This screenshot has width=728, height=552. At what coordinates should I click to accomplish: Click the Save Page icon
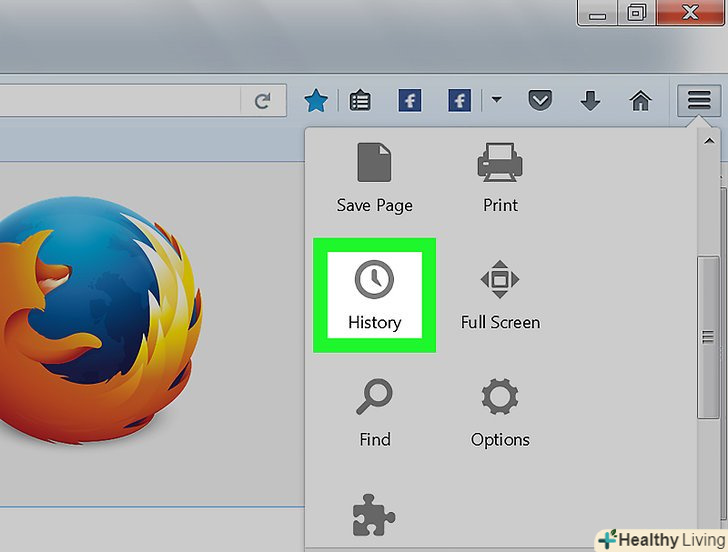(x=374, y=177)
